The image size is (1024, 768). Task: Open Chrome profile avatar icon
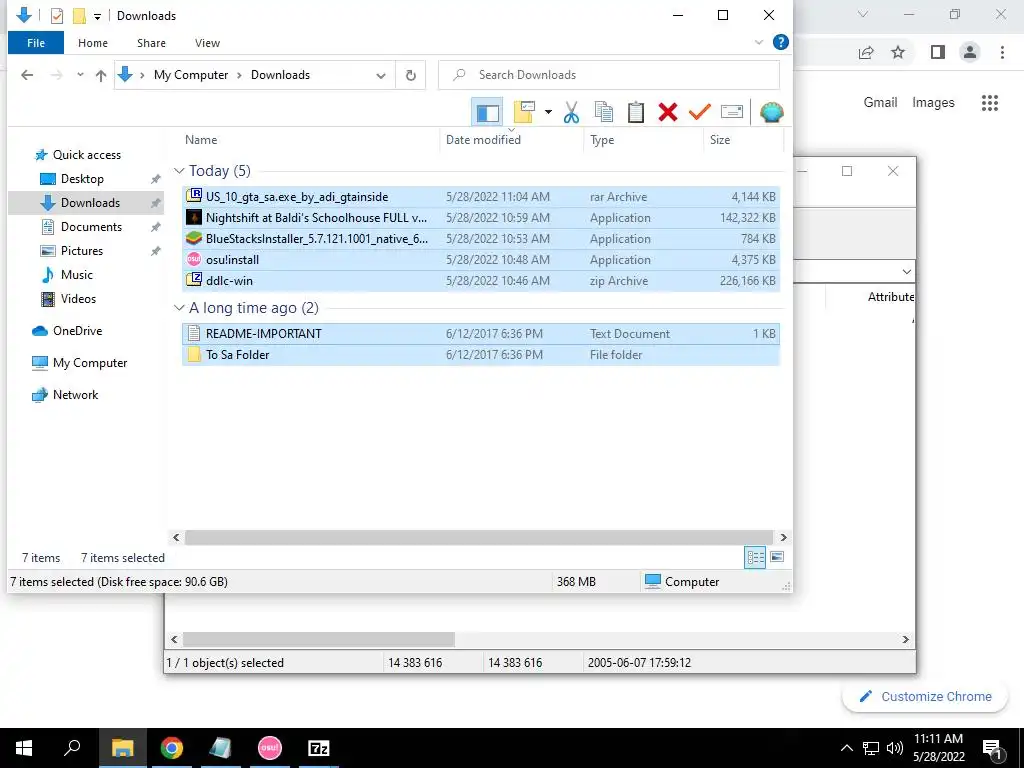(970, 52)
